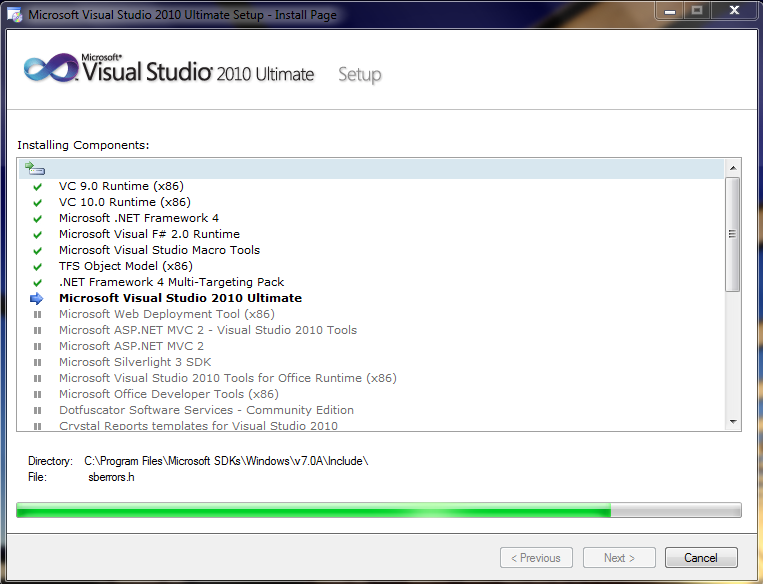The width and height of the screenshot is (763, 584).
Task: Click the Next button
Action: coord(619,558)
